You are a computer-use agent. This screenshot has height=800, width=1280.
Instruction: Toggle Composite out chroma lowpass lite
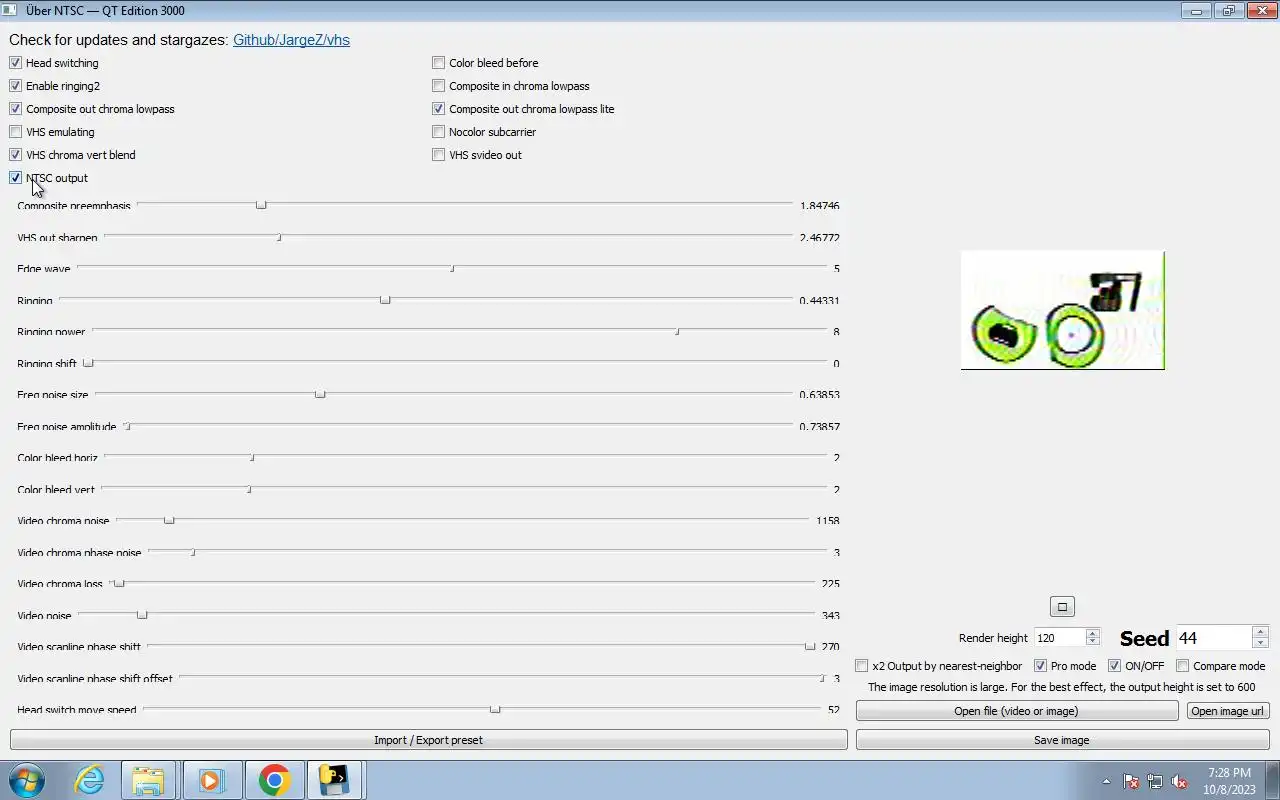[438, 109]
